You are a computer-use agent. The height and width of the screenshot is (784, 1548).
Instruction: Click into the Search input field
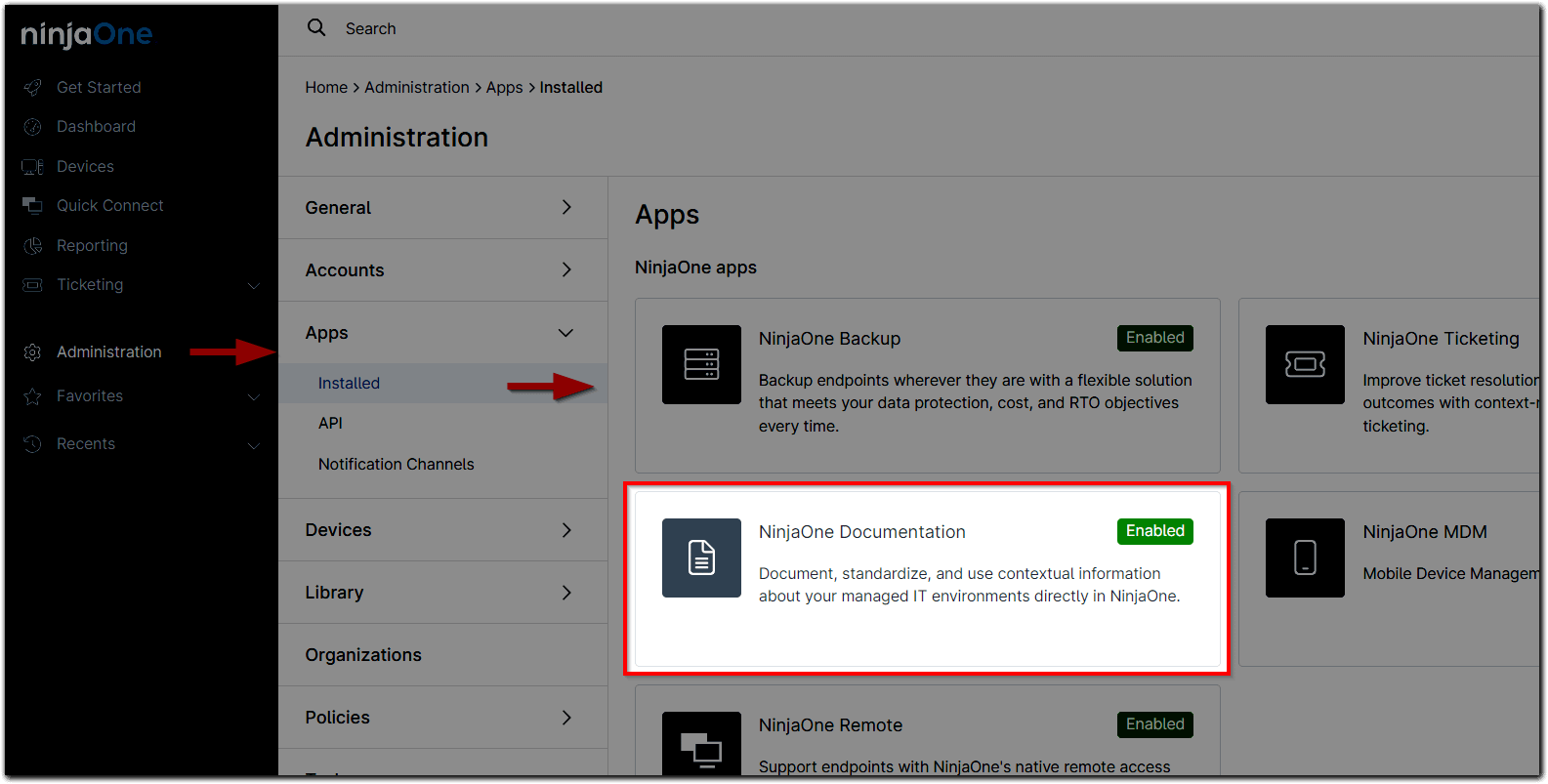coord(684,29)
